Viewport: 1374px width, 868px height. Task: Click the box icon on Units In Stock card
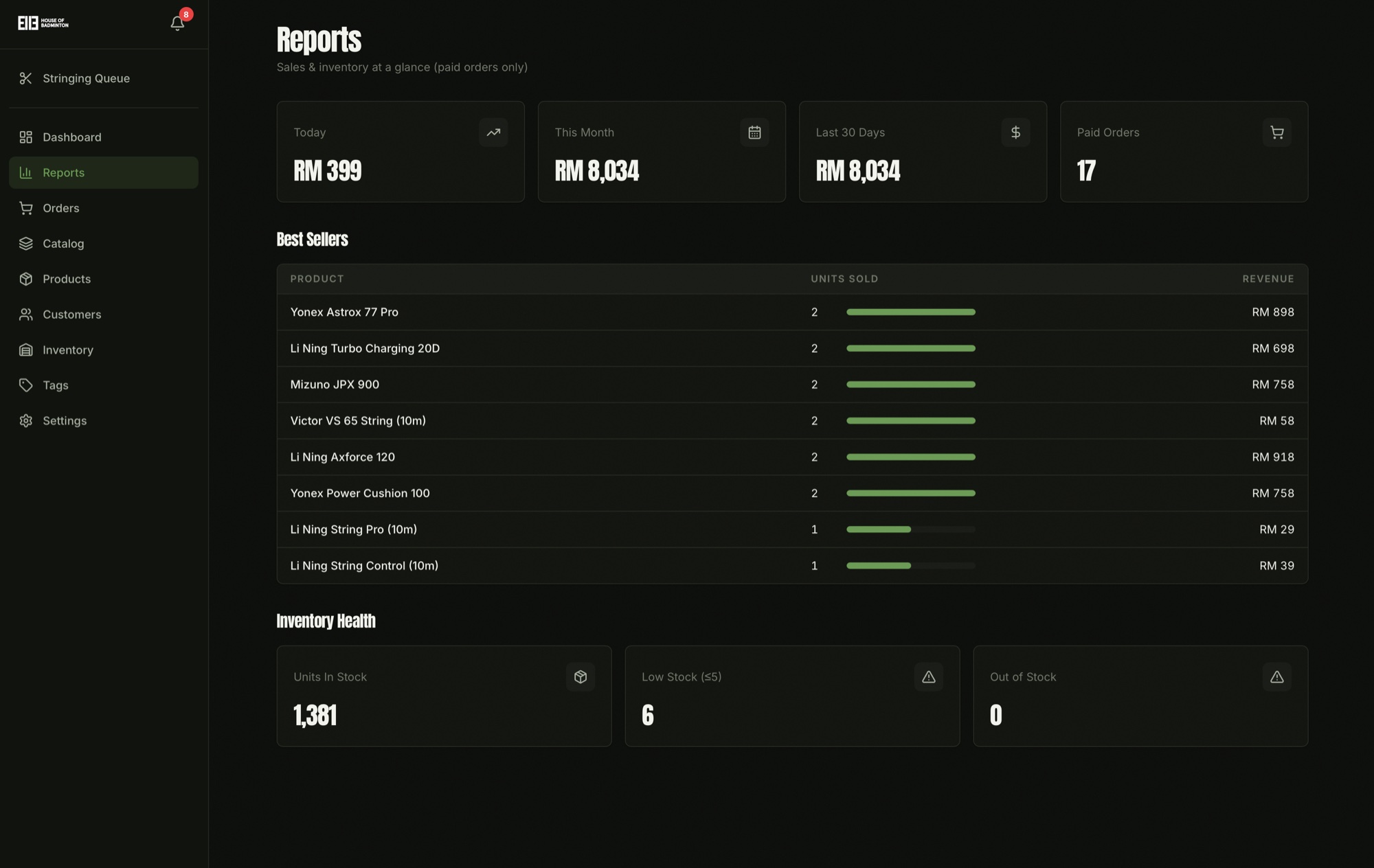581,677
